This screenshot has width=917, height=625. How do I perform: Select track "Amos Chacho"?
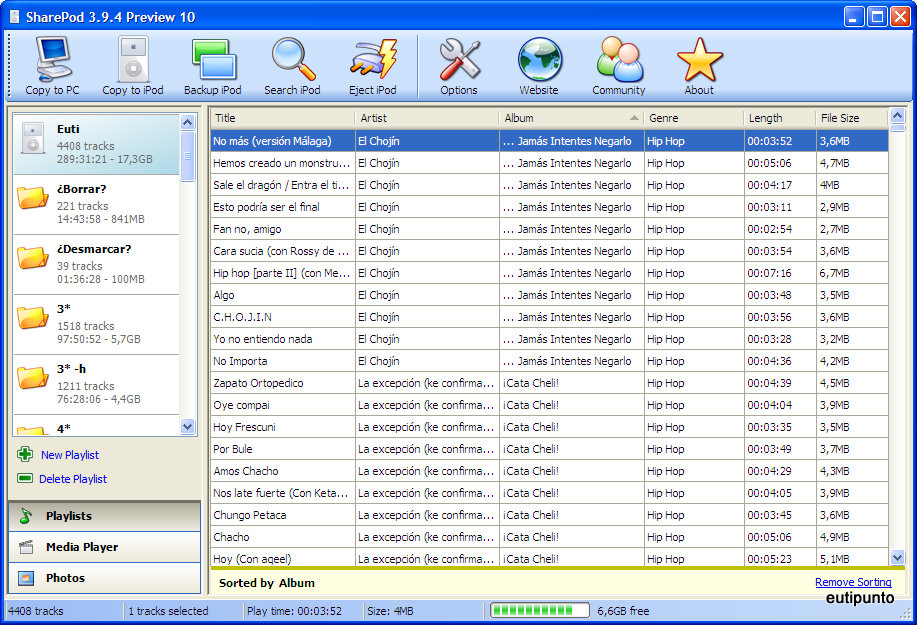pyautogui.click(x=282, y=471)
